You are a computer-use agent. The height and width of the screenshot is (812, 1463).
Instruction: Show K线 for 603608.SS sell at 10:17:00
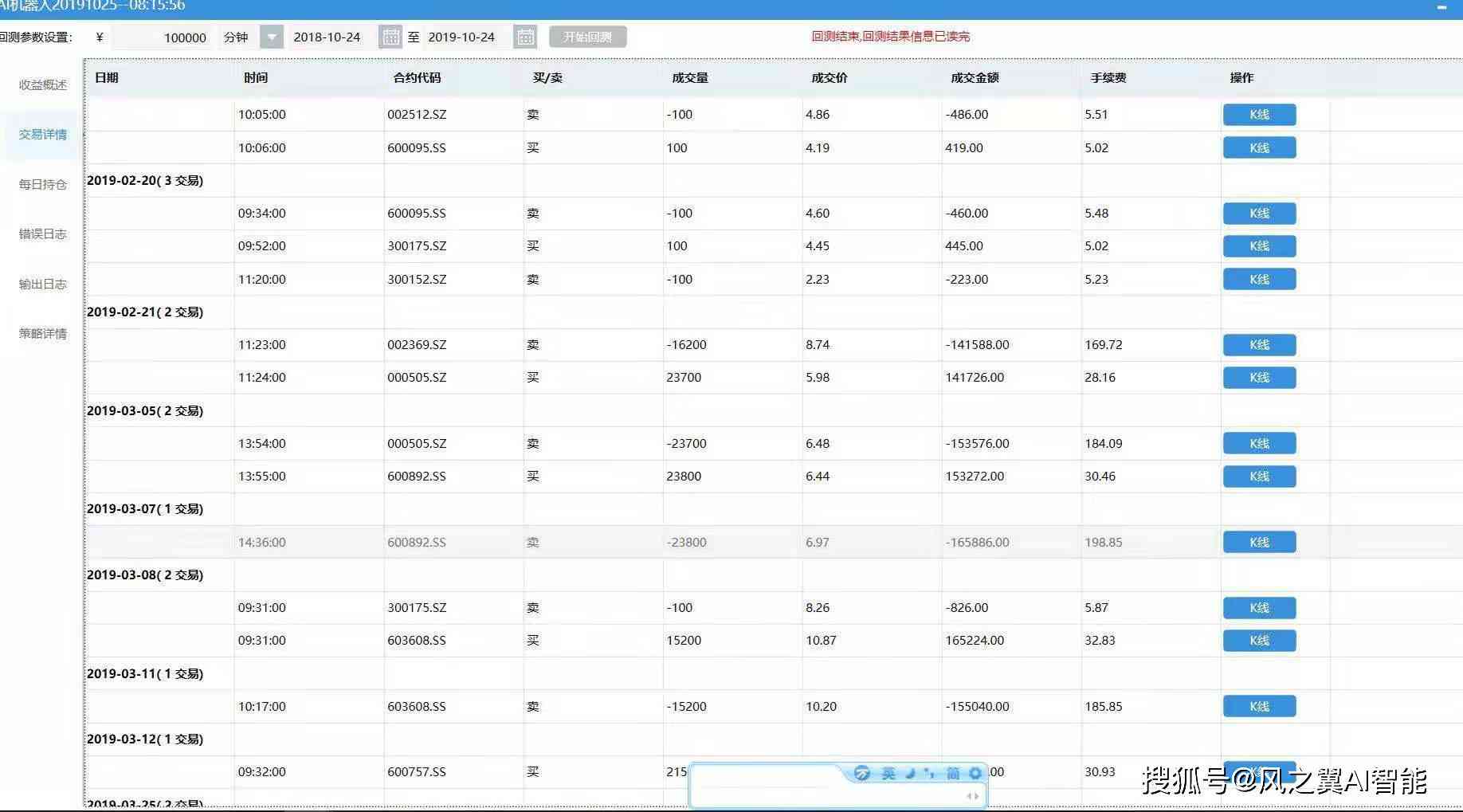1259,707
